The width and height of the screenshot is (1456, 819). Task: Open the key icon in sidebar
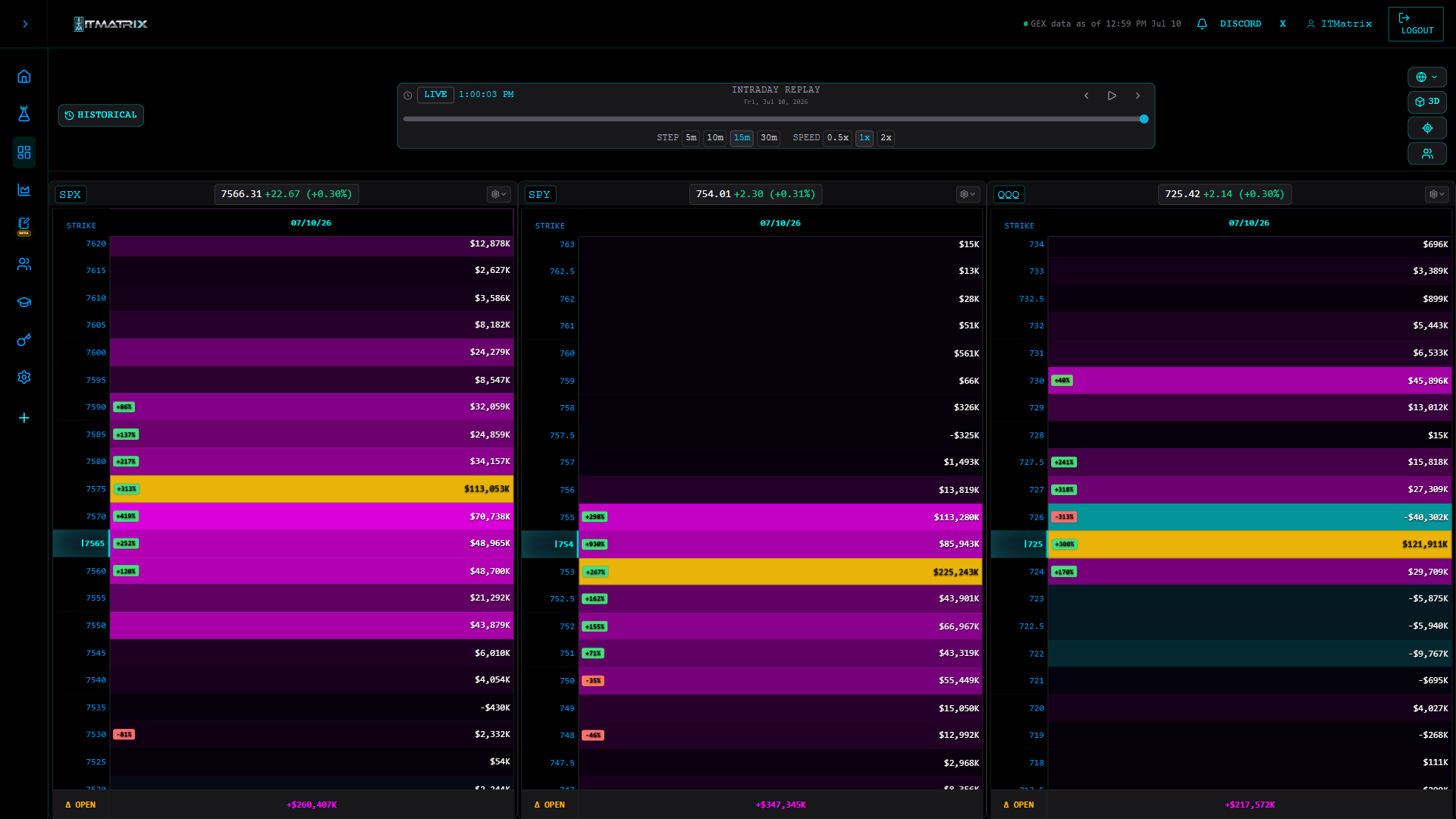24,340
